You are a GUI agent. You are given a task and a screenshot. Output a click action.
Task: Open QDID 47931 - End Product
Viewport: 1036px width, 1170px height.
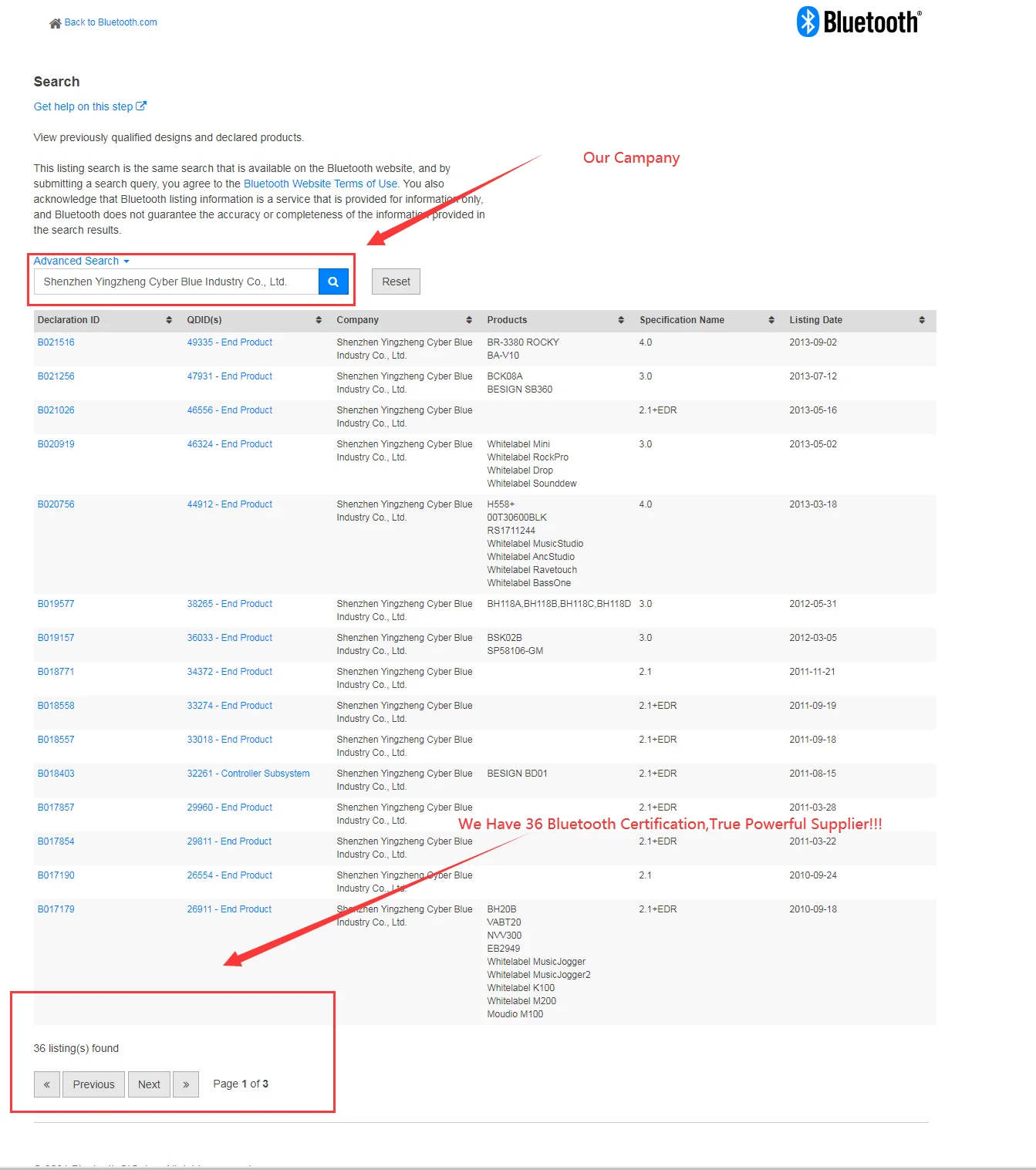230,376
